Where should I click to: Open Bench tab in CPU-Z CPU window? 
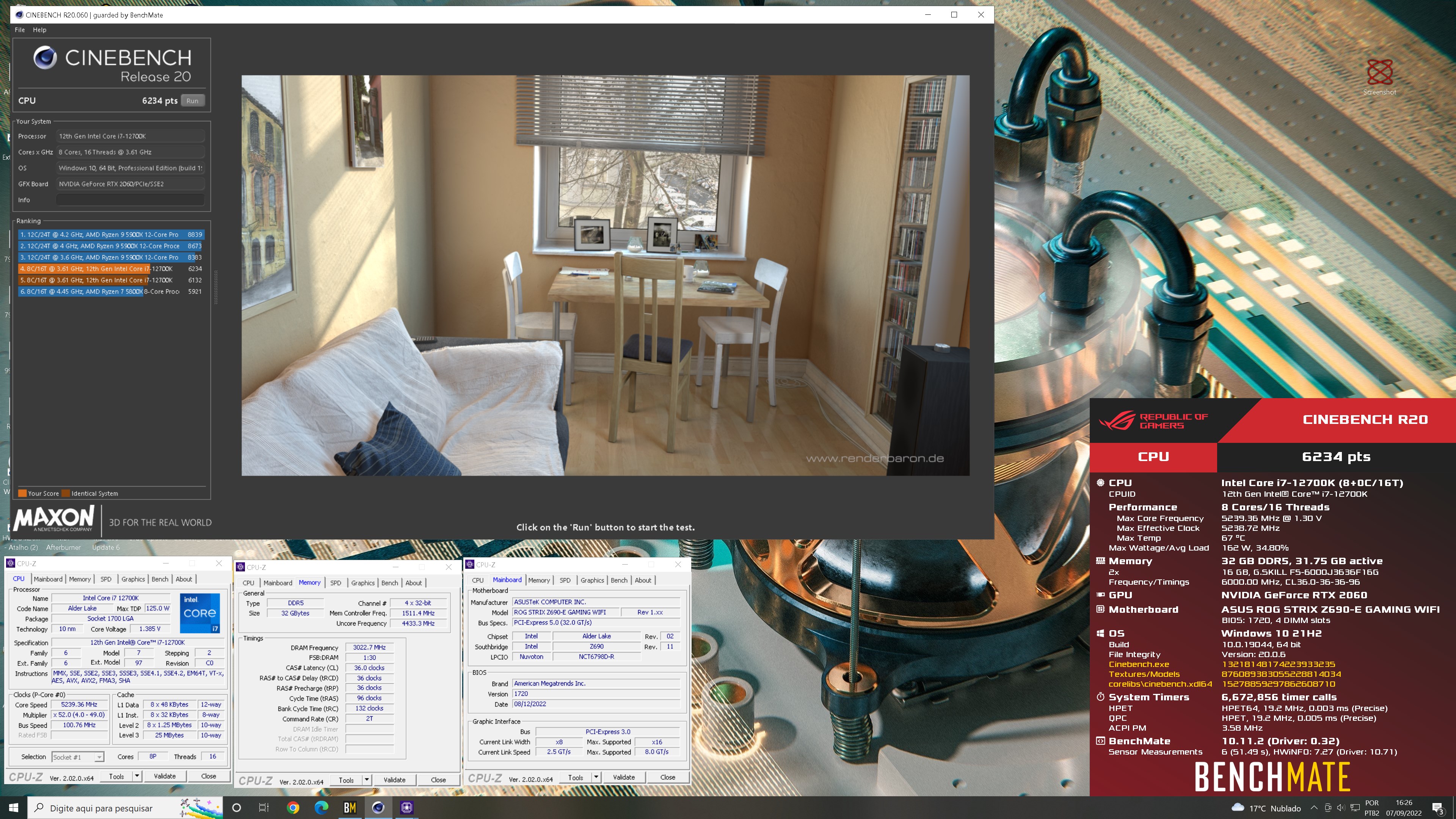pos(160,579)
